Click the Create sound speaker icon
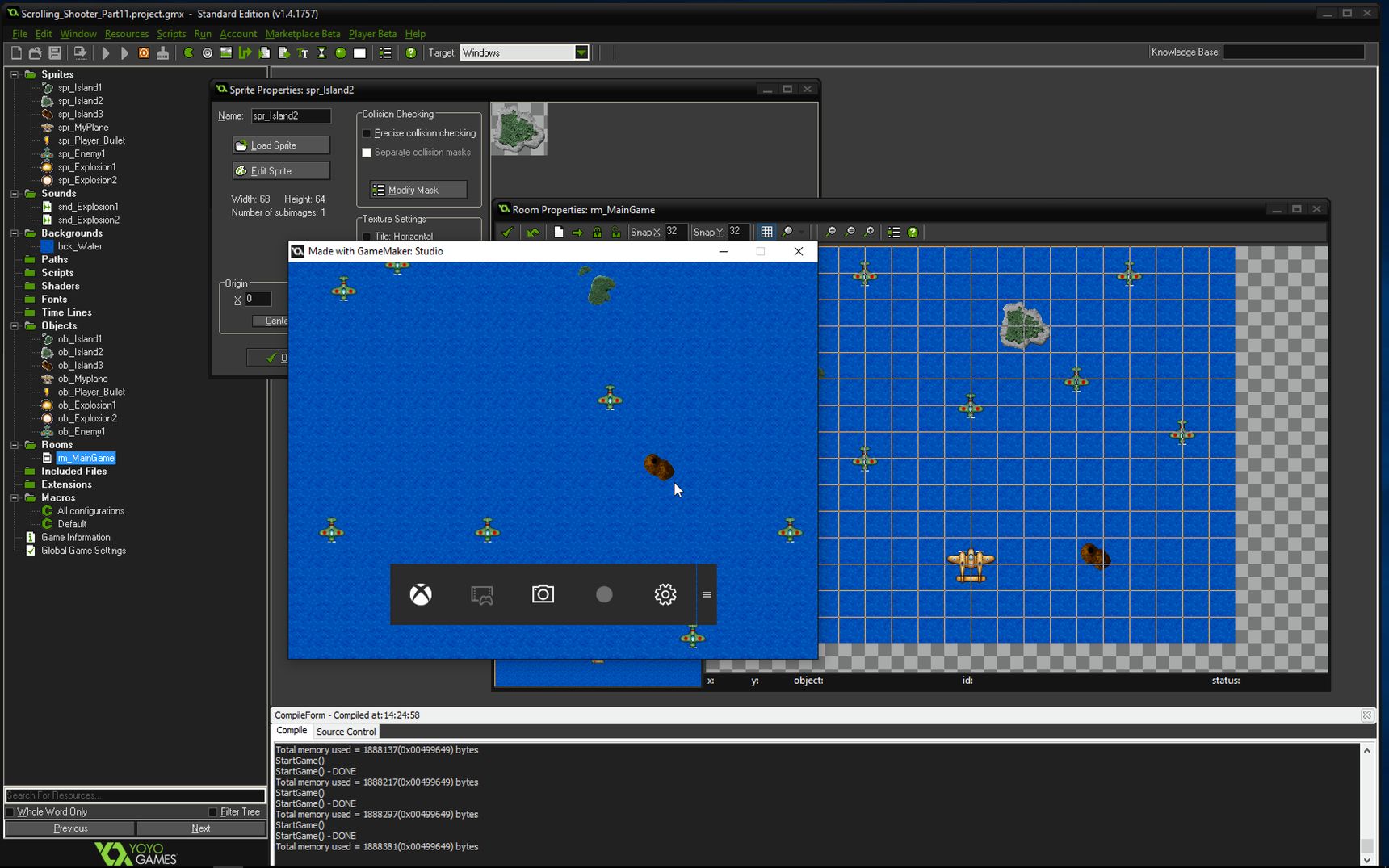This screenshot has width=1389, height=868. [x=208, y=53]
